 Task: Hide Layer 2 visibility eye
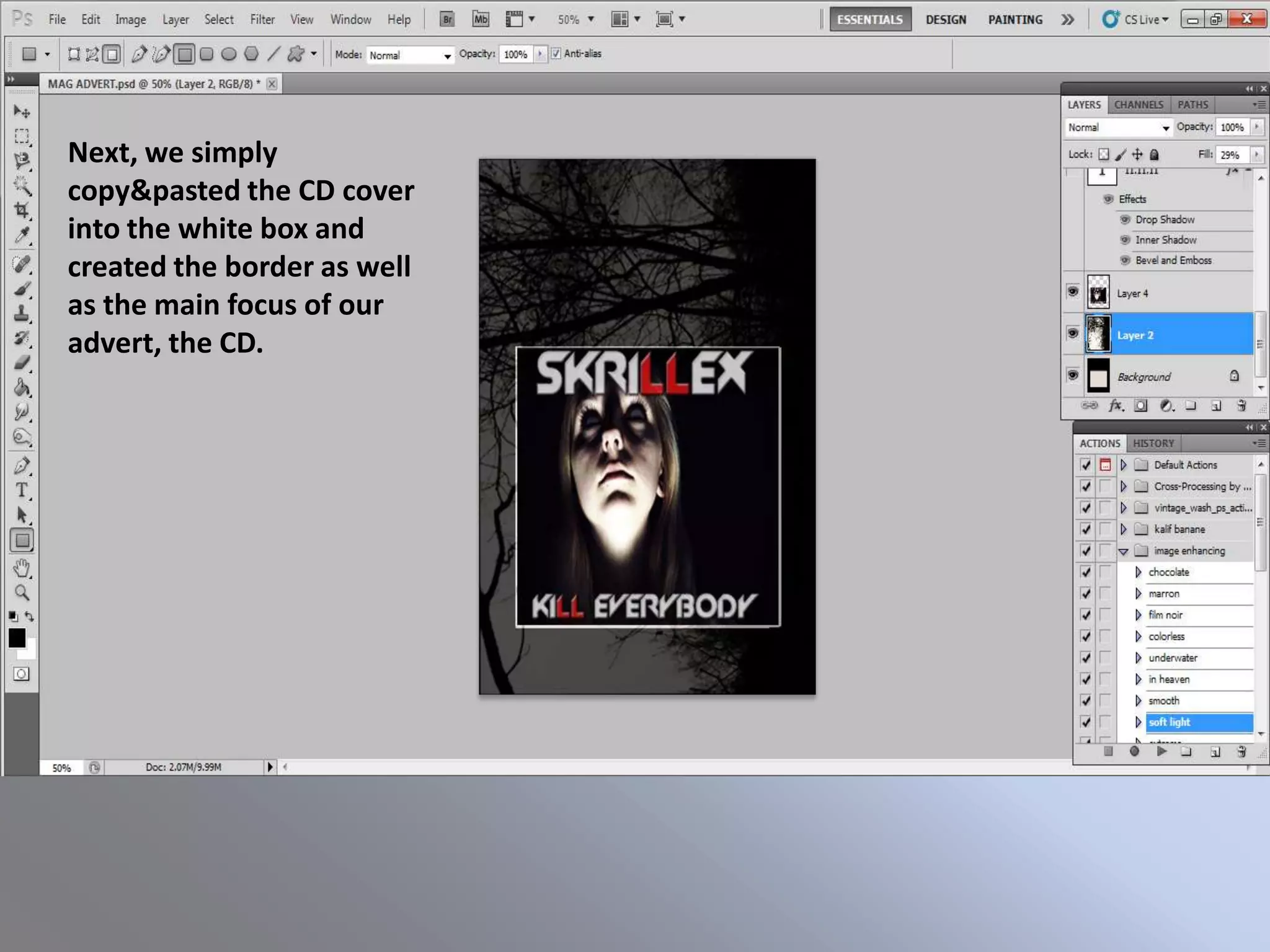pos(1072,333)
